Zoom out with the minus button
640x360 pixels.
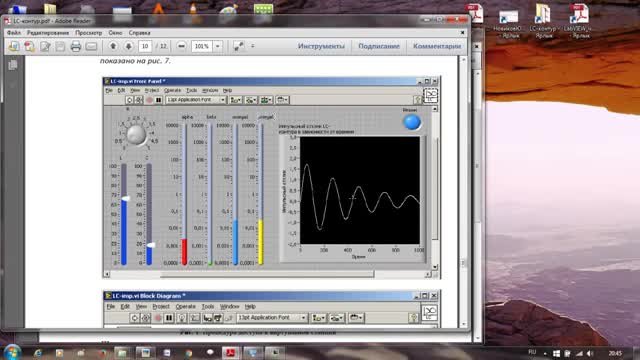[182, 46]
